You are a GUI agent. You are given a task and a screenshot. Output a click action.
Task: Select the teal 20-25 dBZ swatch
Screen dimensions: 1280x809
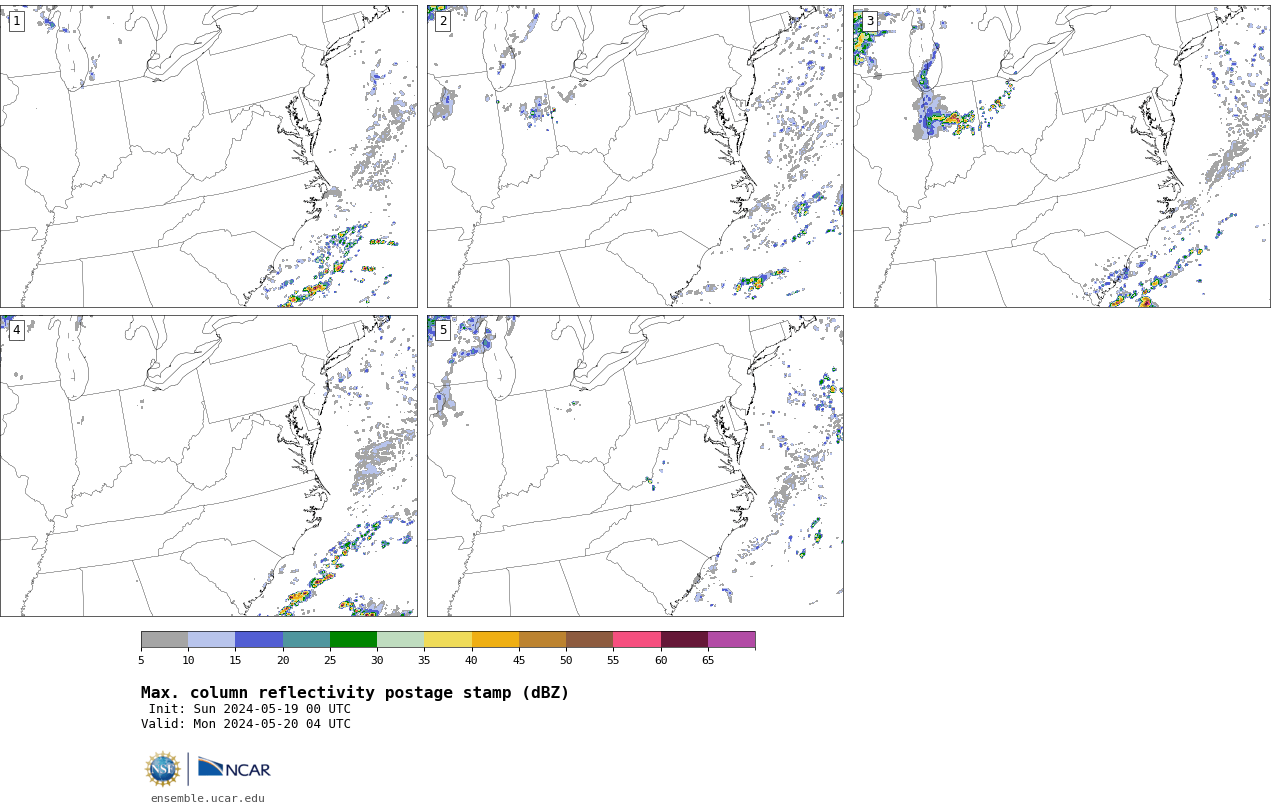point(306,640)
